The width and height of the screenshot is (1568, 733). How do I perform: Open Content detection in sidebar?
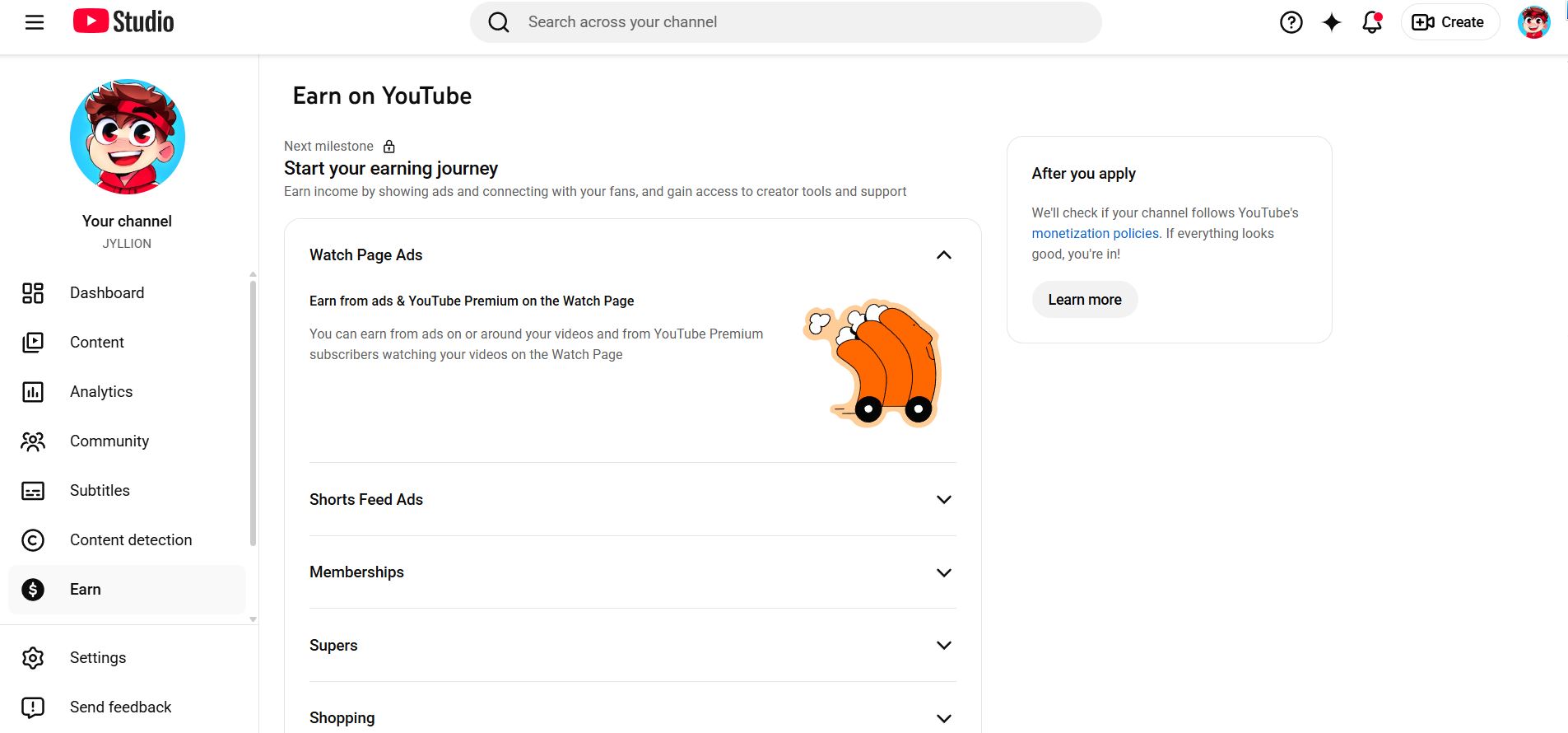(127, 540)
